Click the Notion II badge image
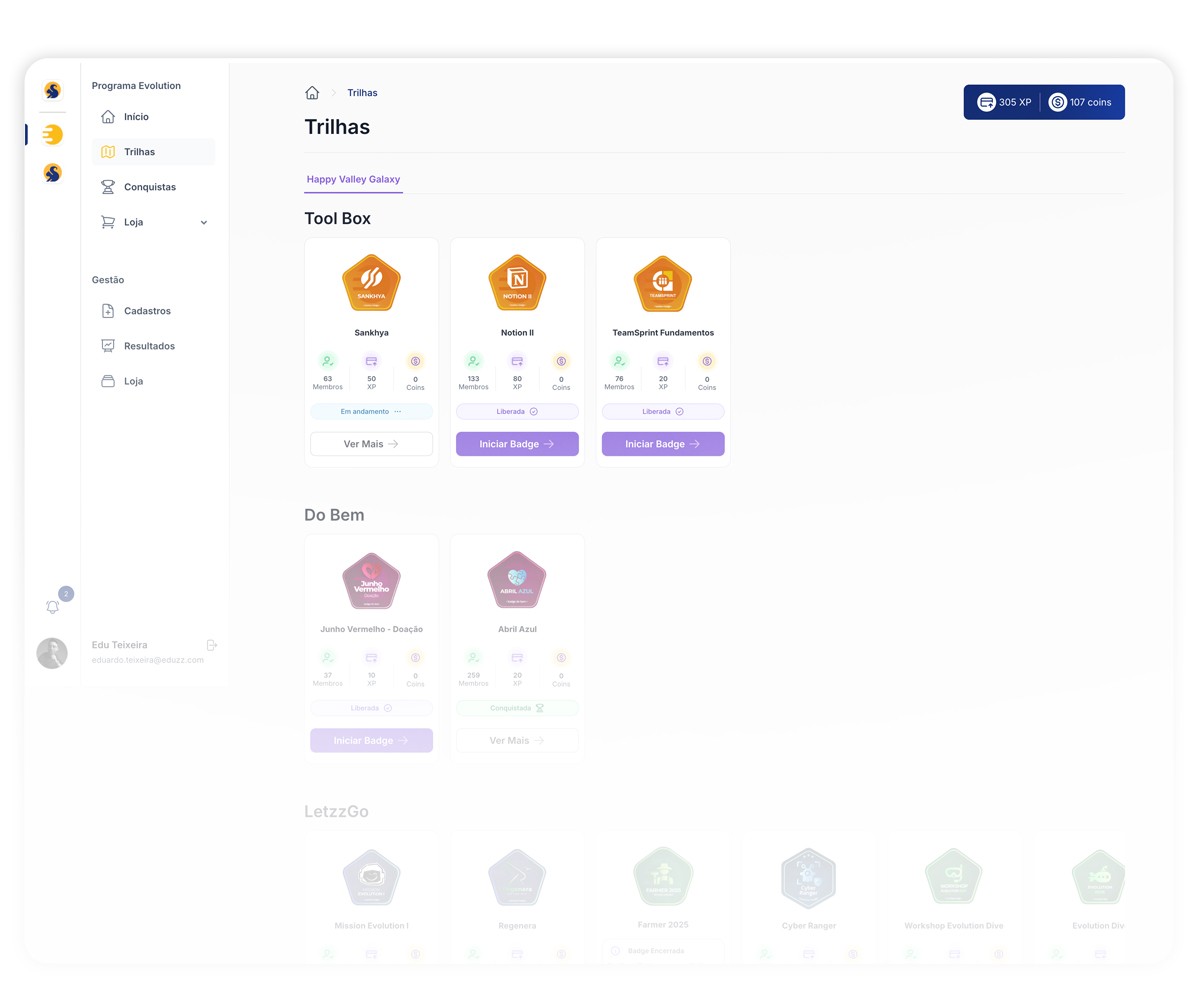Screen dimensions: 1200x992 [x=517, y=283]
